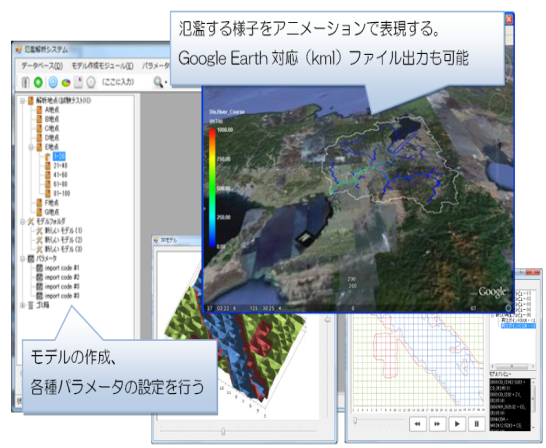Click the grey icon beside パラメータ node

tap(31, 259)
